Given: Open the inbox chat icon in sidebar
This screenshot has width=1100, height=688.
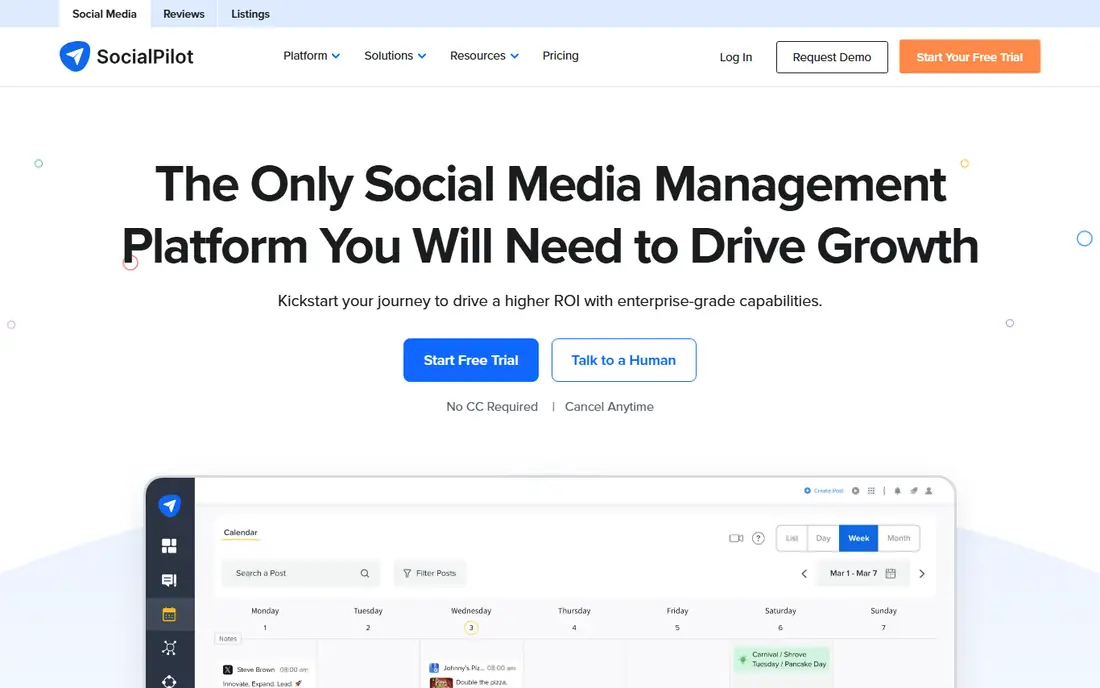Looking at the screenshot, I should click(x=169, y=580).
